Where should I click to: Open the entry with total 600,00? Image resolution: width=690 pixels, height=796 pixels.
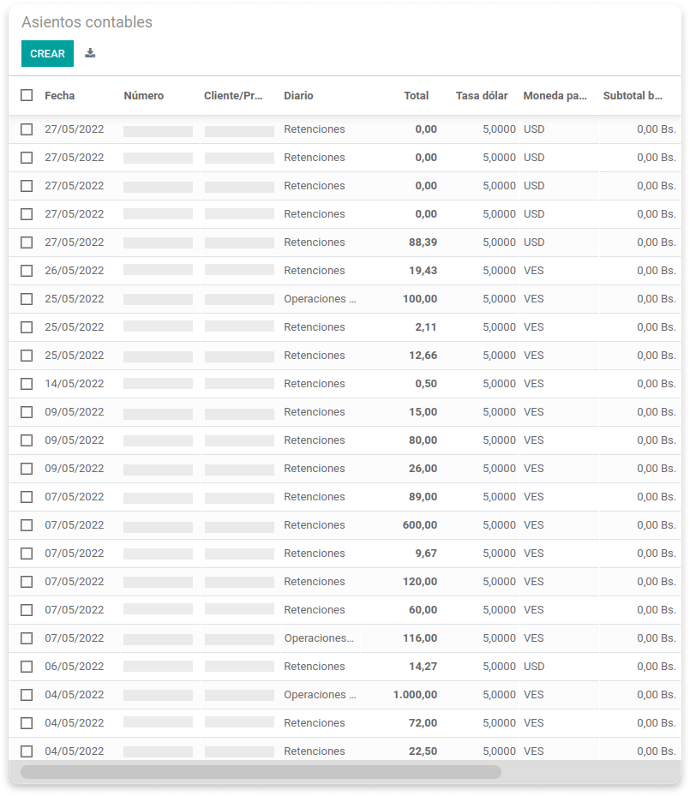(x=345, y=525)
